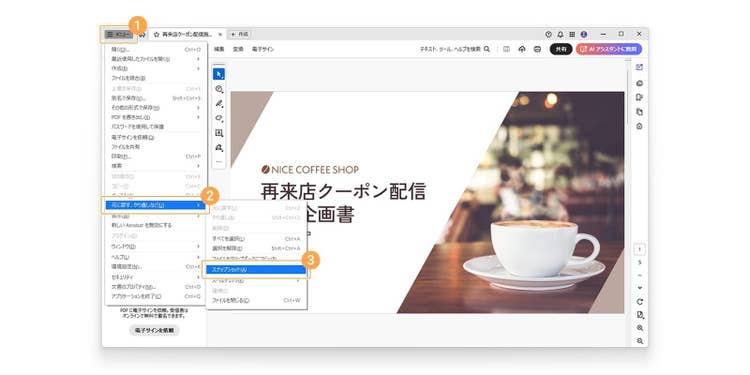Click the print icon in toolbar
The width and height of the screenshot is (750, 375).
click(x=537, y=49)
